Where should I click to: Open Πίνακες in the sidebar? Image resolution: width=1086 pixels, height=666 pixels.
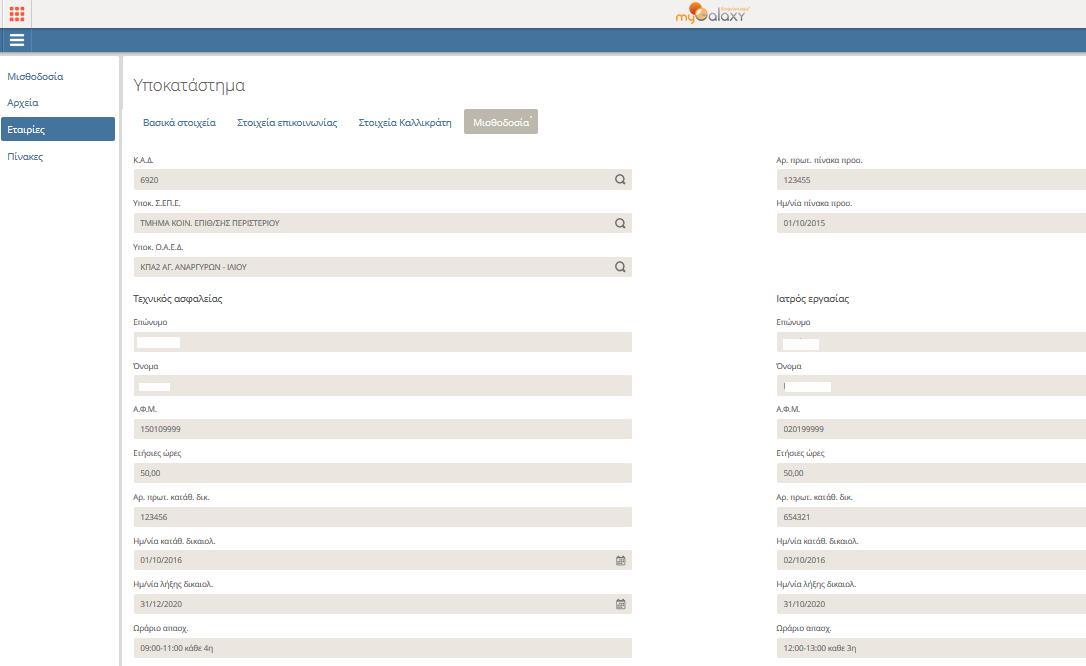point(25,156)
